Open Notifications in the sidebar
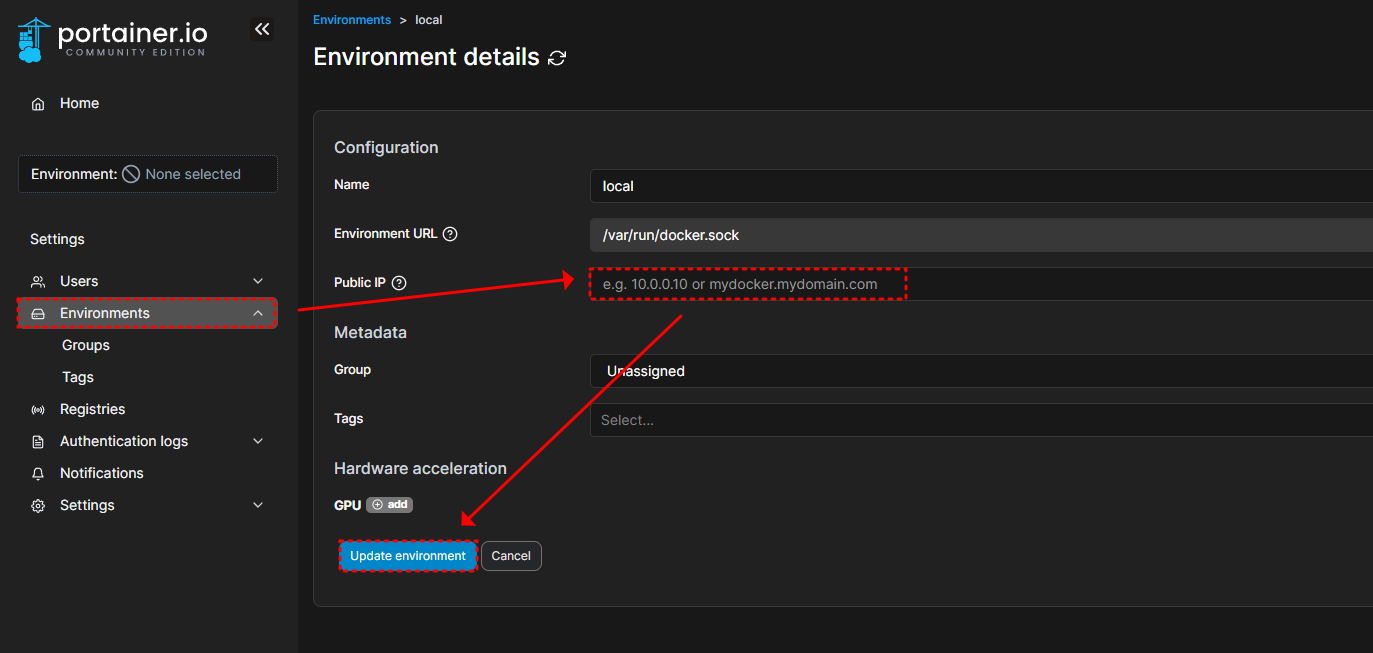 [x=148, y=474]
